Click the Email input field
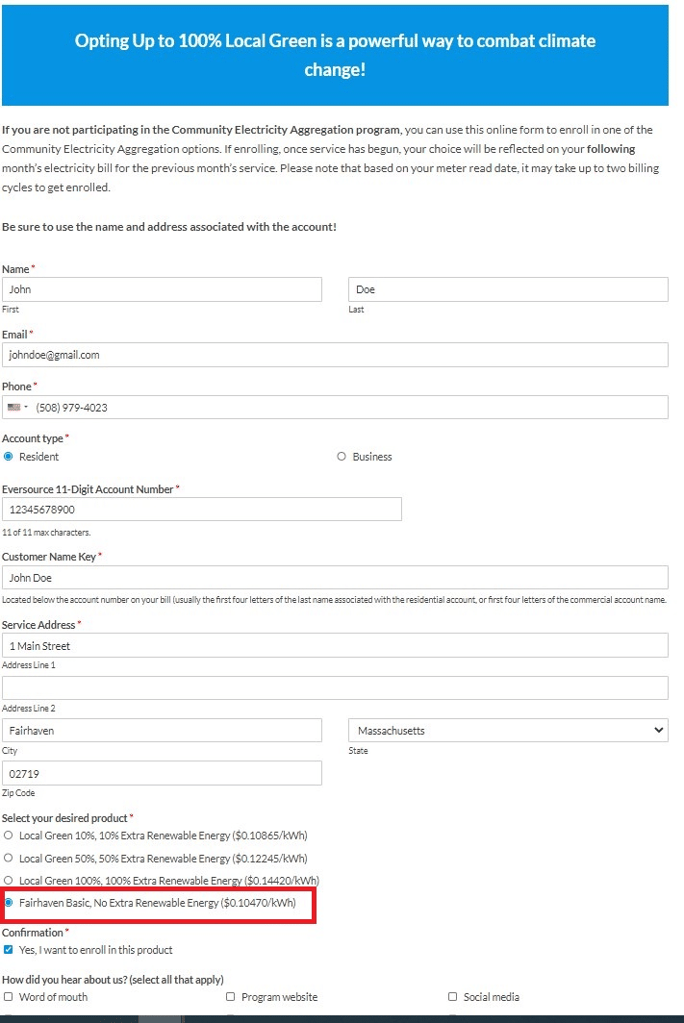684x1023 pixels. [335, 355]
